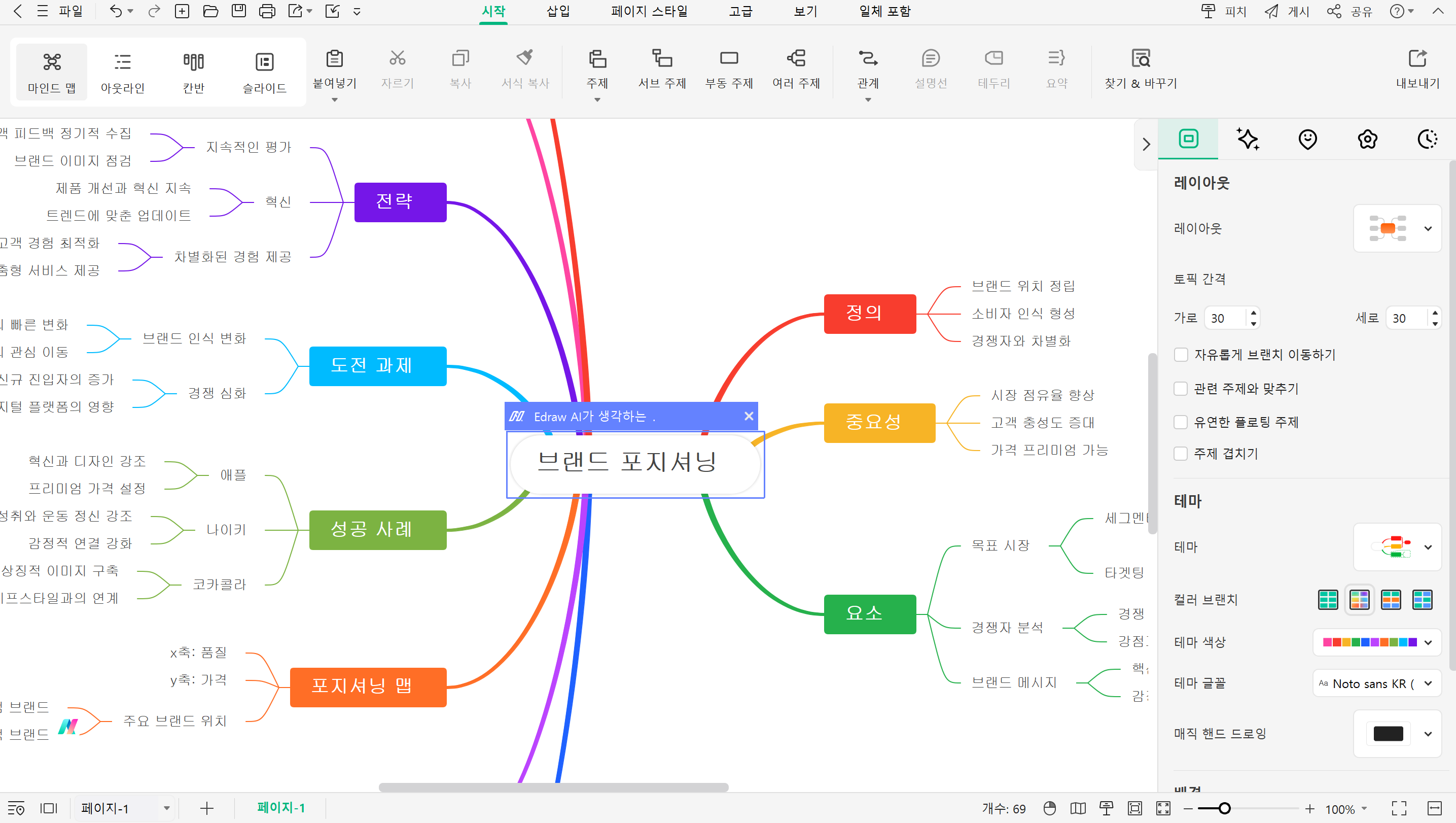The width and height of the screenshot is (1456, 823).
Task: Close the Edraw AI thinking bar
Action: (x=749, y=416)
